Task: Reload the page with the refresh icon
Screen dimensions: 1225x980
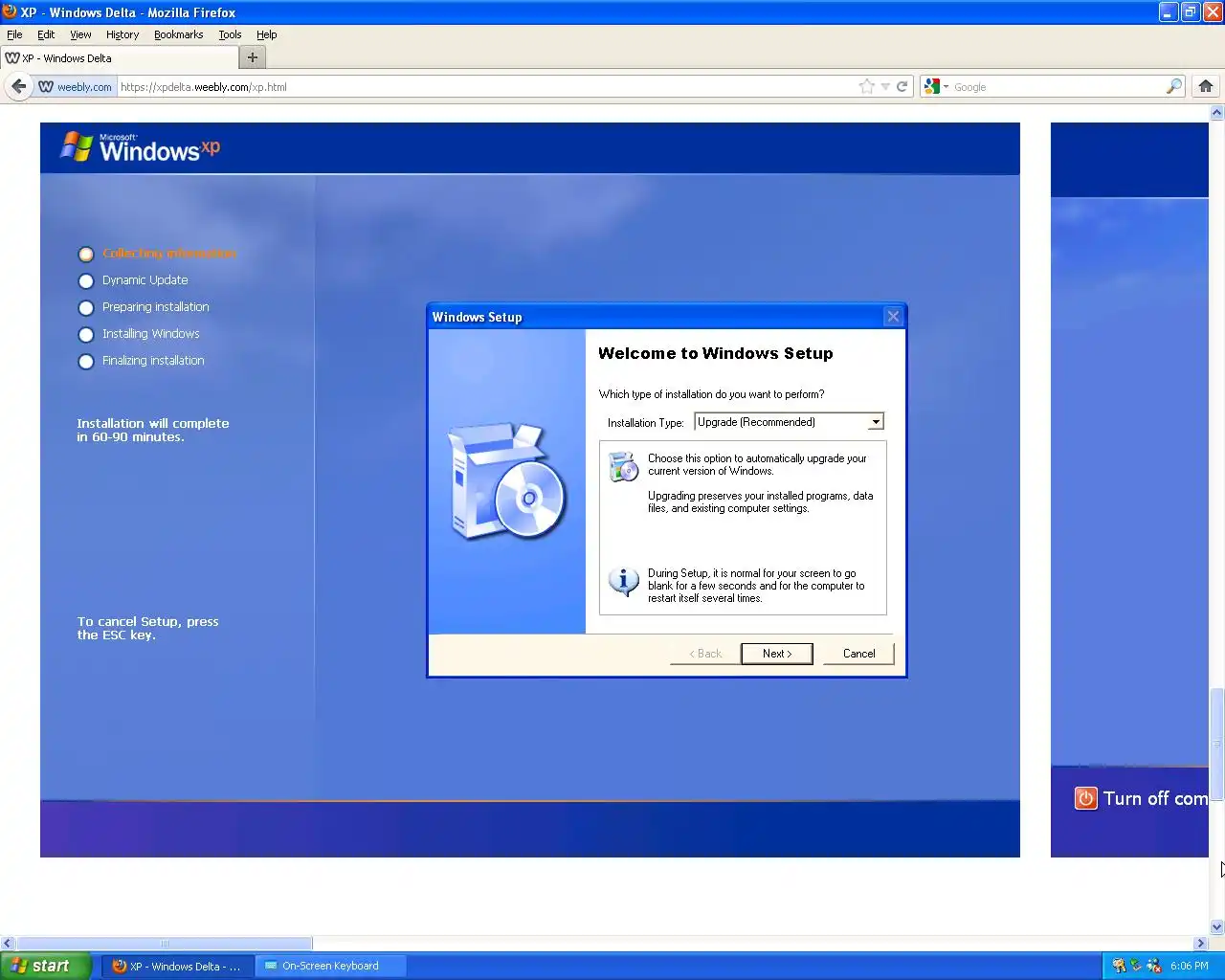Action: click(902, 86)
